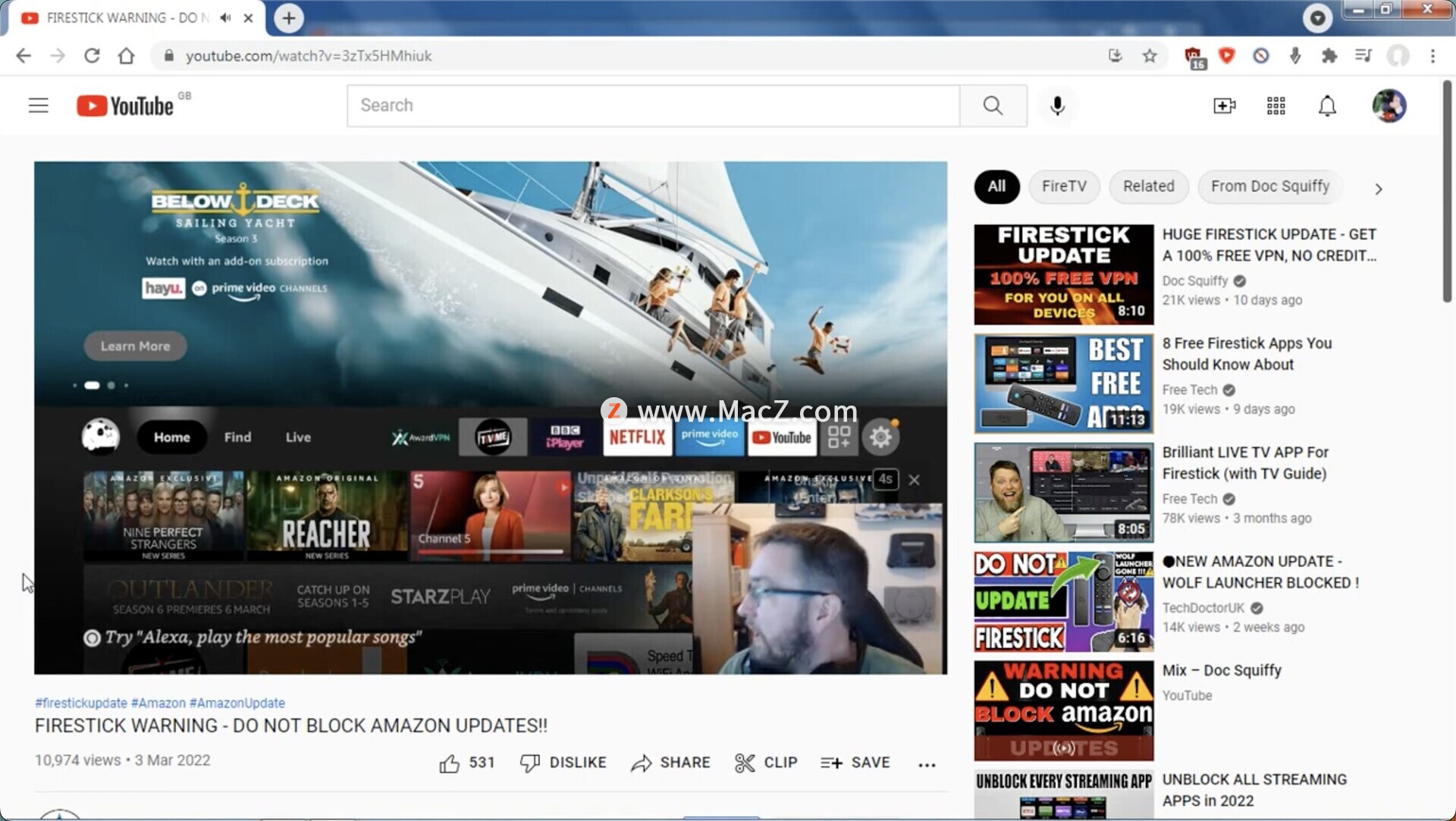Reload the page
Screen dimensions: 1456x821
92,56
